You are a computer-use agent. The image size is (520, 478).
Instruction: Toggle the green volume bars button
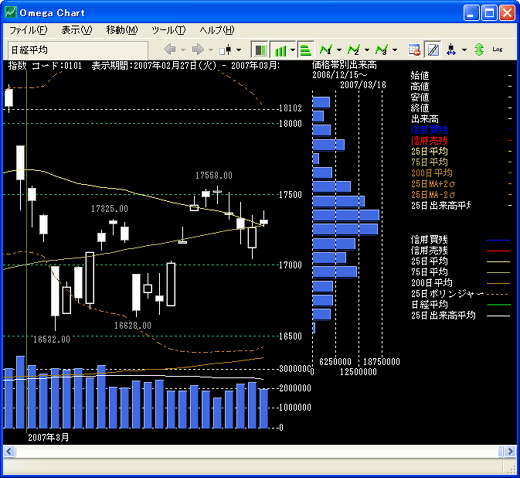(x=280, y=50)
